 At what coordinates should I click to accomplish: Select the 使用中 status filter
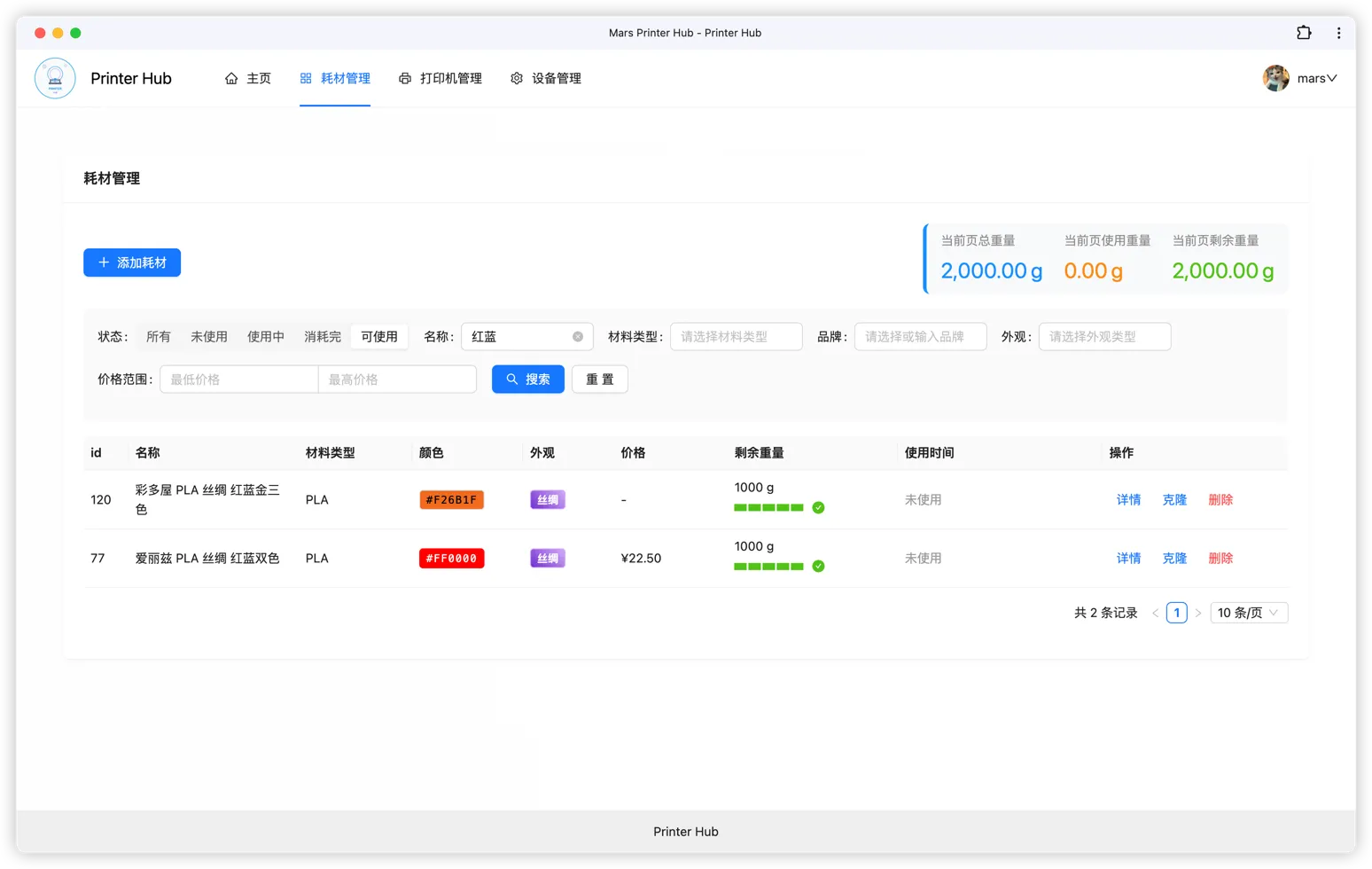(266, 337)
